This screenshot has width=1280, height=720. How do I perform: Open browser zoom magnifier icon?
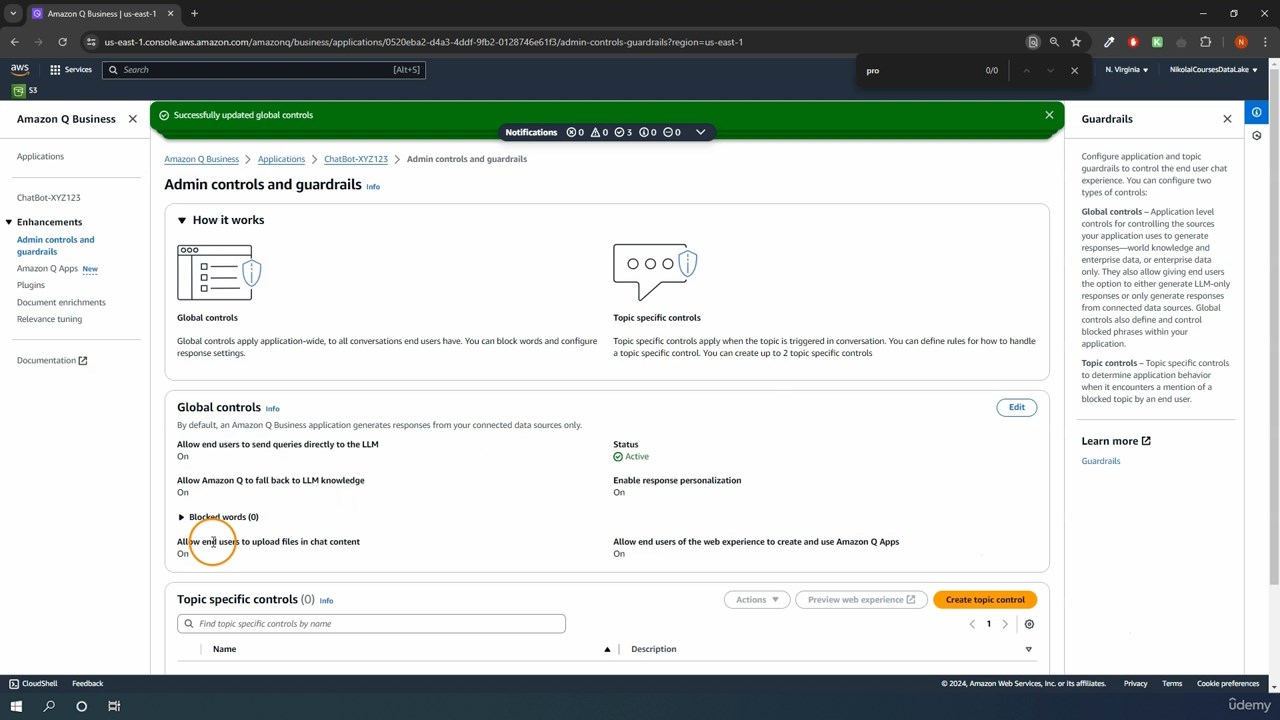pyautogui.click(x=1054, y=42)
